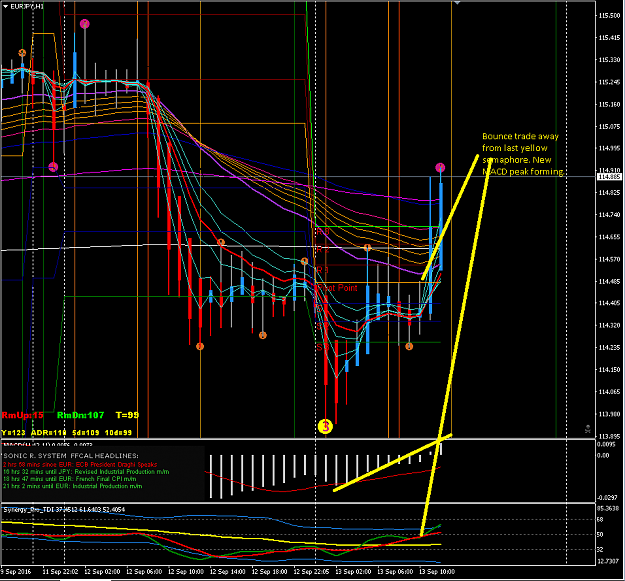The image size is (625, 581).
Task: Select the yellow level-3 semaphore circle at the low
Action: click(326, 426)
